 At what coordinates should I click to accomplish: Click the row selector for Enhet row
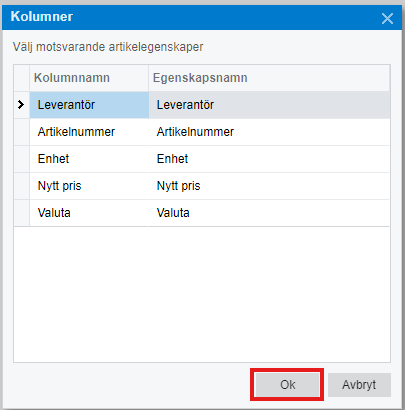click(22, 159)
